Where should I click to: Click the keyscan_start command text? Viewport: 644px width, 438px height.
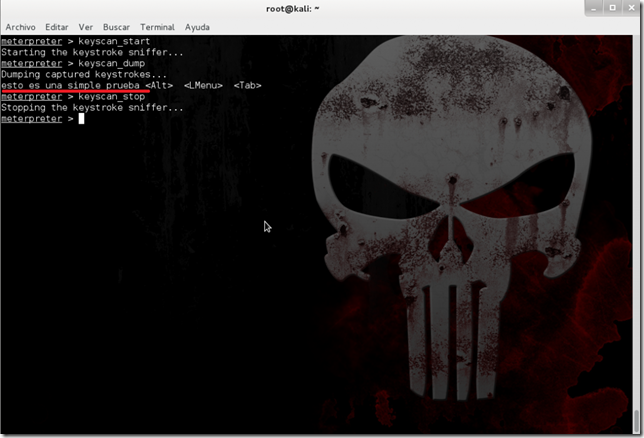[114, 41]
